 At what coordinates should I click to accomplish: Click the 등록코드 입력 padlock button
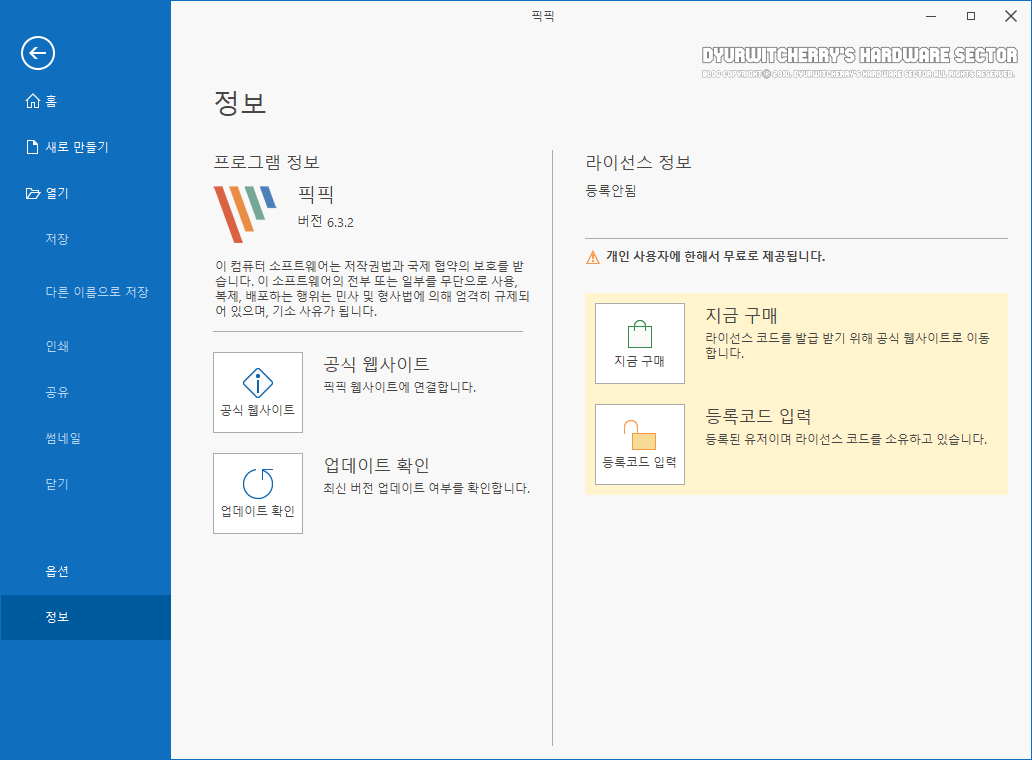(x=640, y=444)
